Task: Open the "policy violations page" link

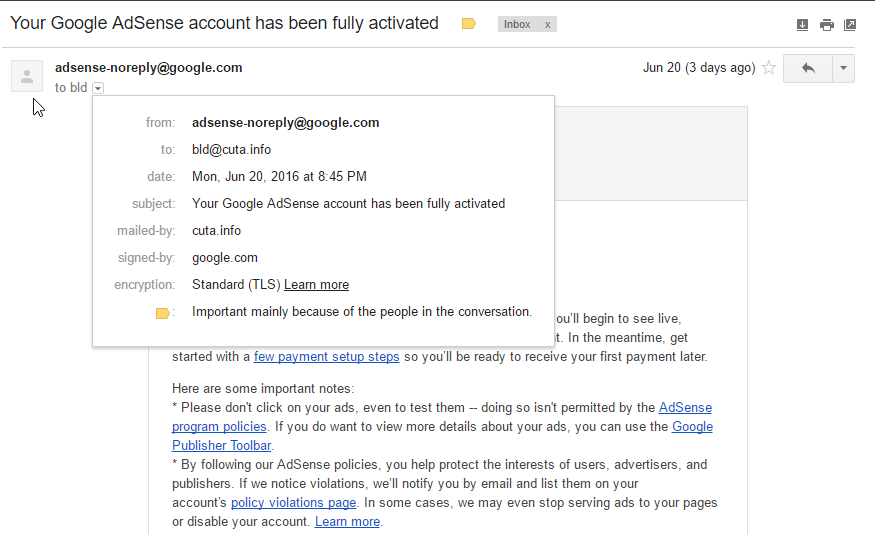Action: tap(293, 502)
